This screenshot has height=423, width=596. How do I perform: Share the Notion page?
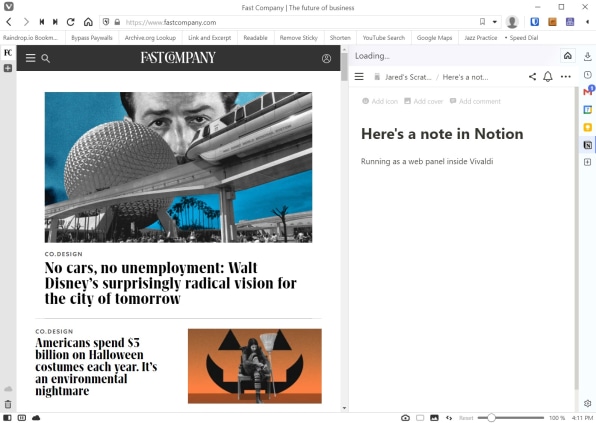click(532, 77)
